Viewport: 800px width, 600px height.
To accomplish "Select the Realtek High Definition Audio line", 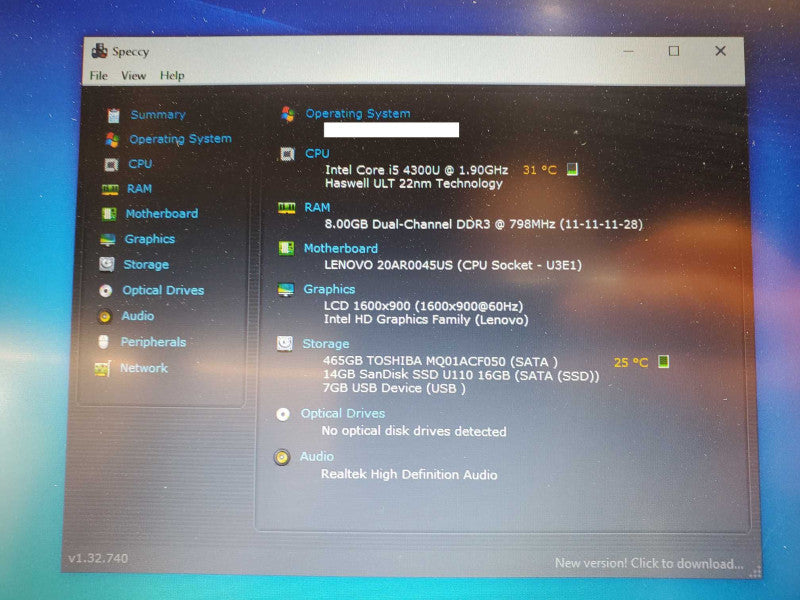I will [409, 474].
